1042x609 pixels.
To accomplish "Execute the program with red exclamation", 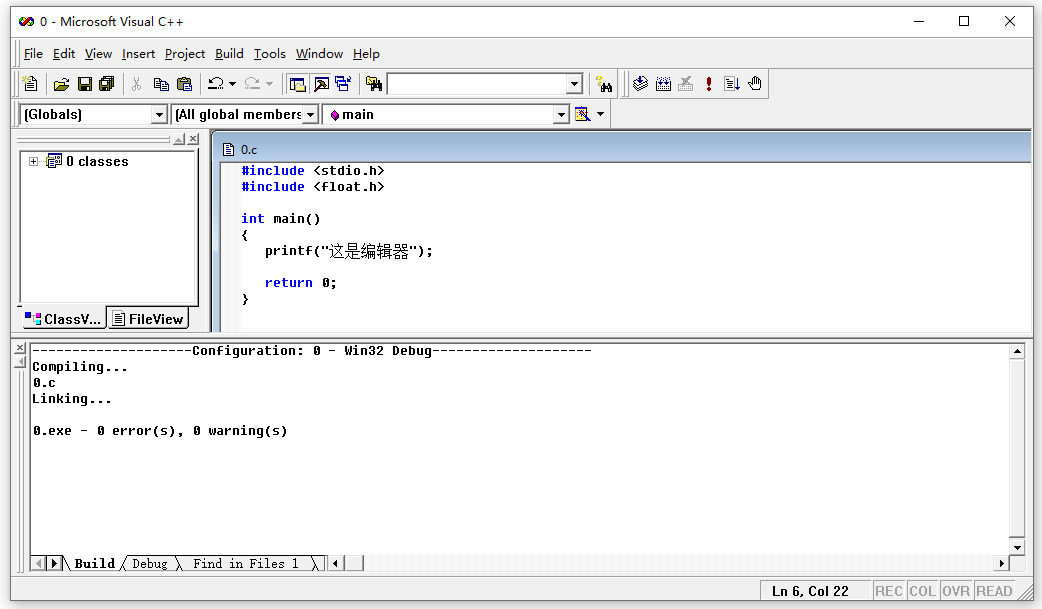I will [x=709, y=84].
